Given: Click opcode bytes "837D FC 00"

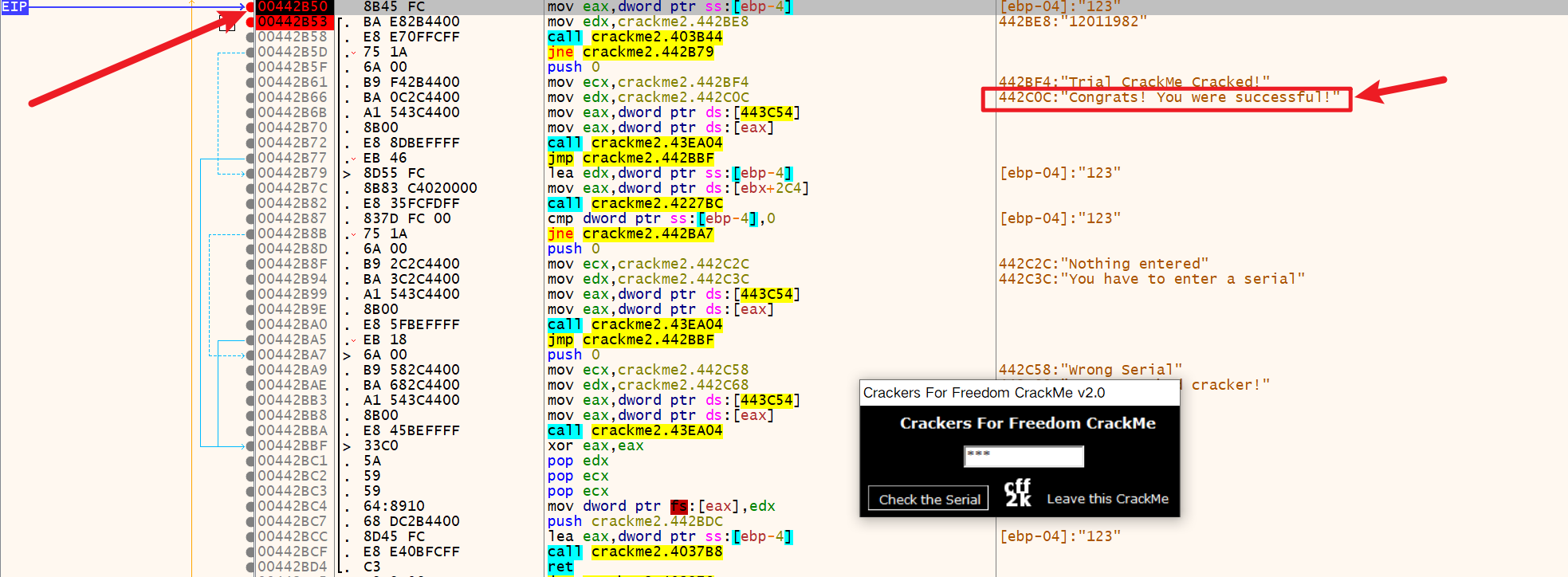Looking at the screenshot, I should tap(407, 219).
